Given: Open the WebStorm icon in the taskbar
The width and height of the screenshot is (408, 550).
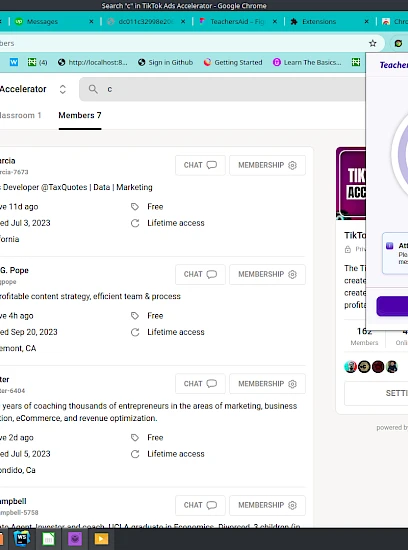Looking at the screenshot, I should click(22, 538).
